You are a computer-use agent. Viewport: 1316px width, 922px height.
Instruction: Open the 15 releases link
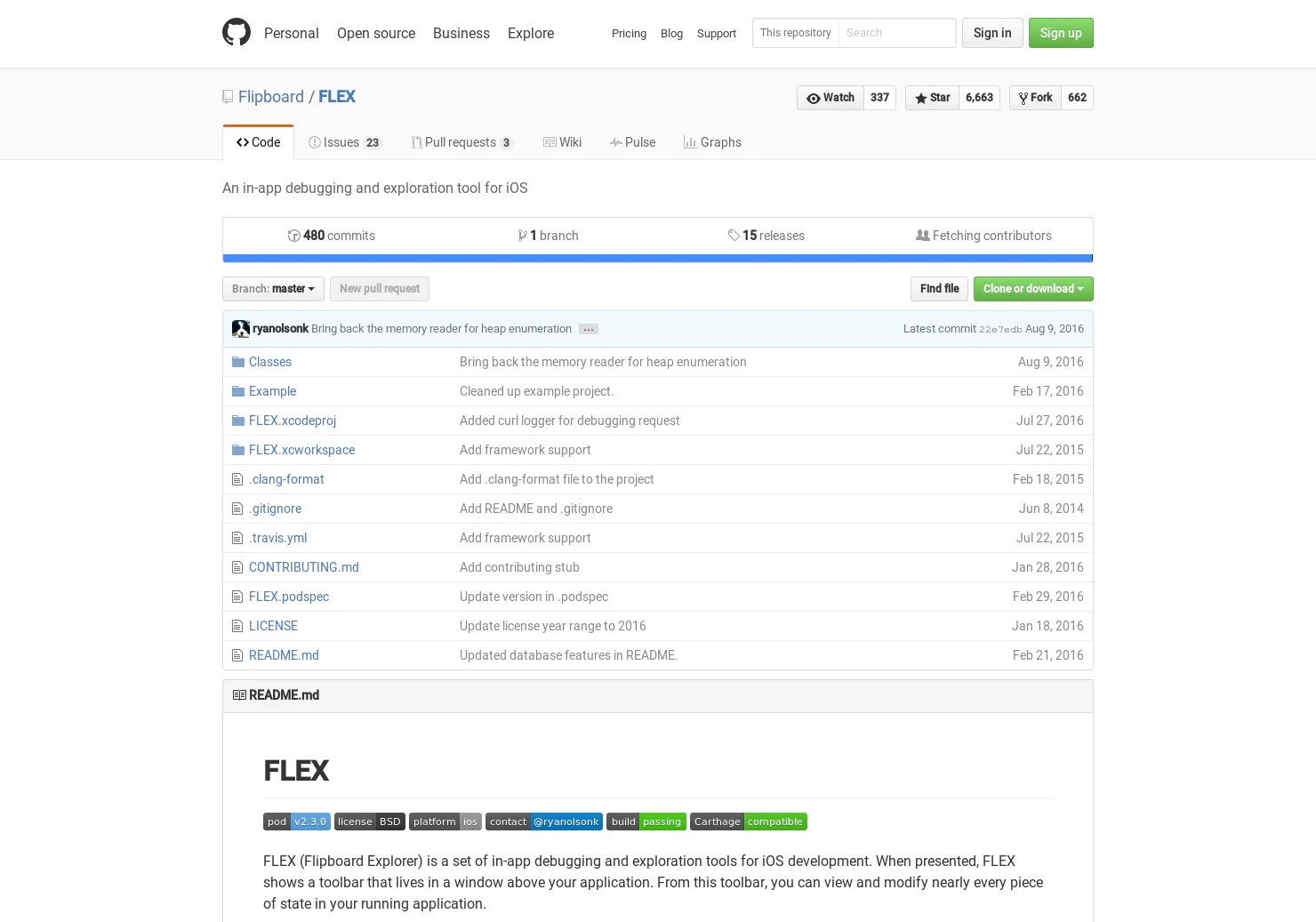[766, 236]
